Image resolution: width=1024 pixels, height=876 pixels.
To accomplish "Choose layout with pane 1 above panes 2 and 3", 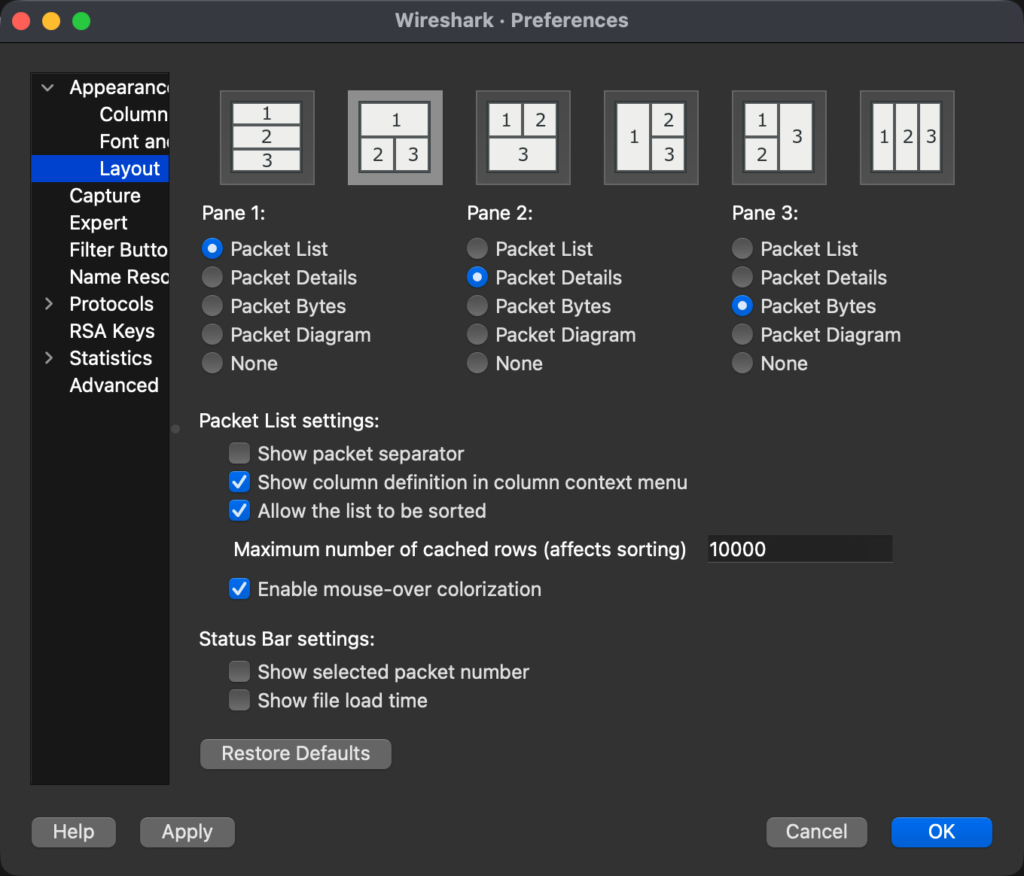I will (x=395, y=138).
